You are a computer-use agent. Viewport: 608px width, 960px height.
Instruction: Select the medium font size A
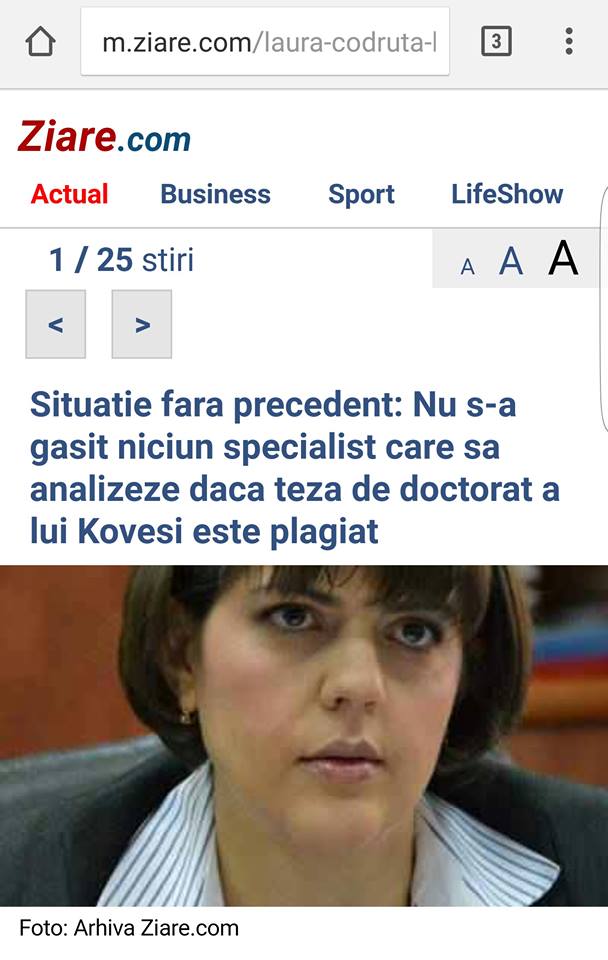coord(511,262)
